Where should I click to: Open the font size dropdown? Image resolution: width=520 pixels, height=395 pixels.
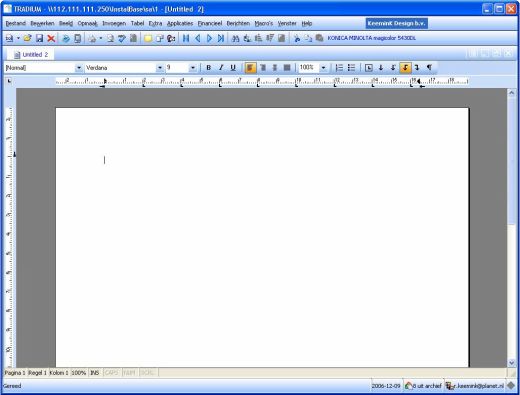click(x=193, y=68)
